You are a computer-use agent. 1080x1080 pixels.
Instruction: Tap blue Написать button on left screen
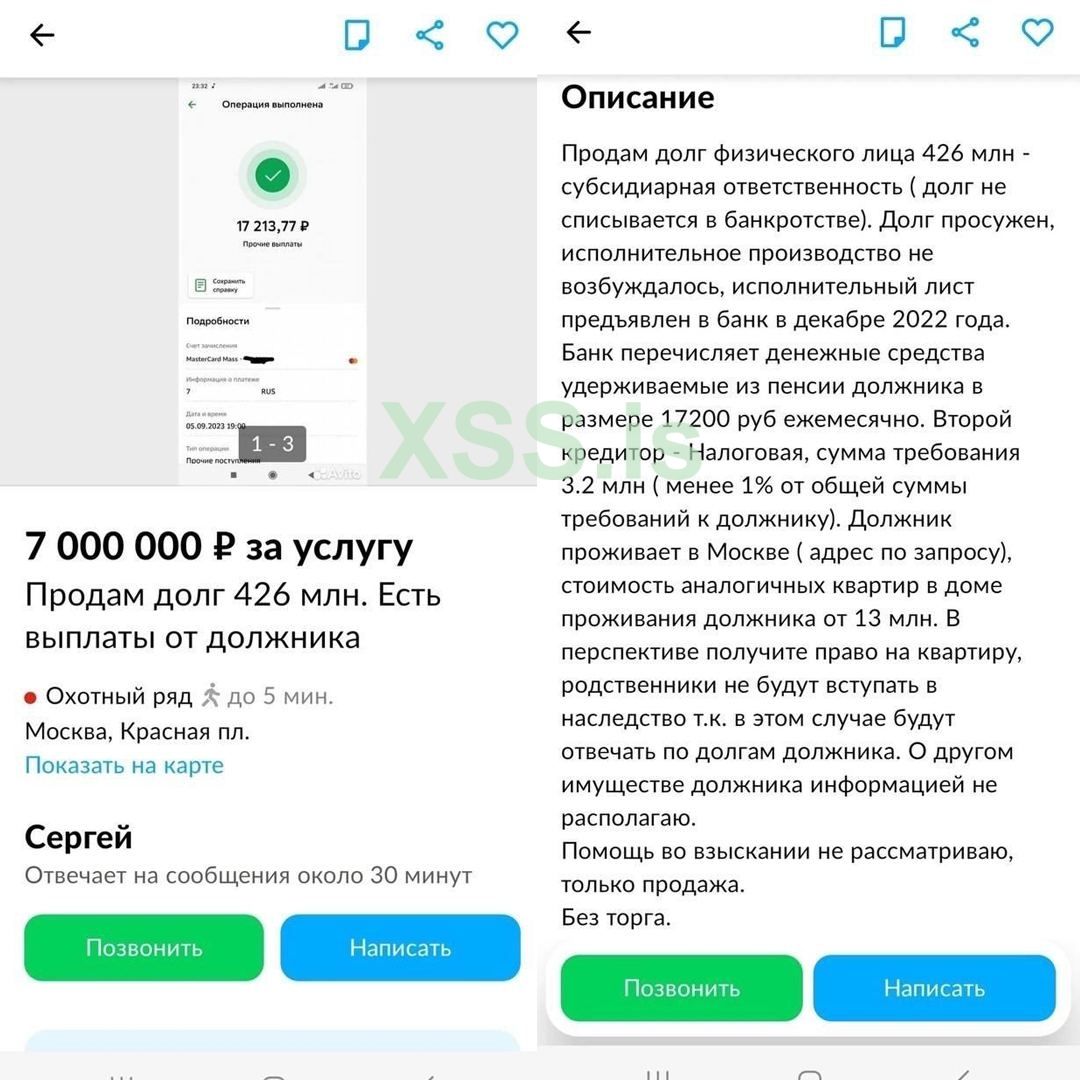click(400, 948)
